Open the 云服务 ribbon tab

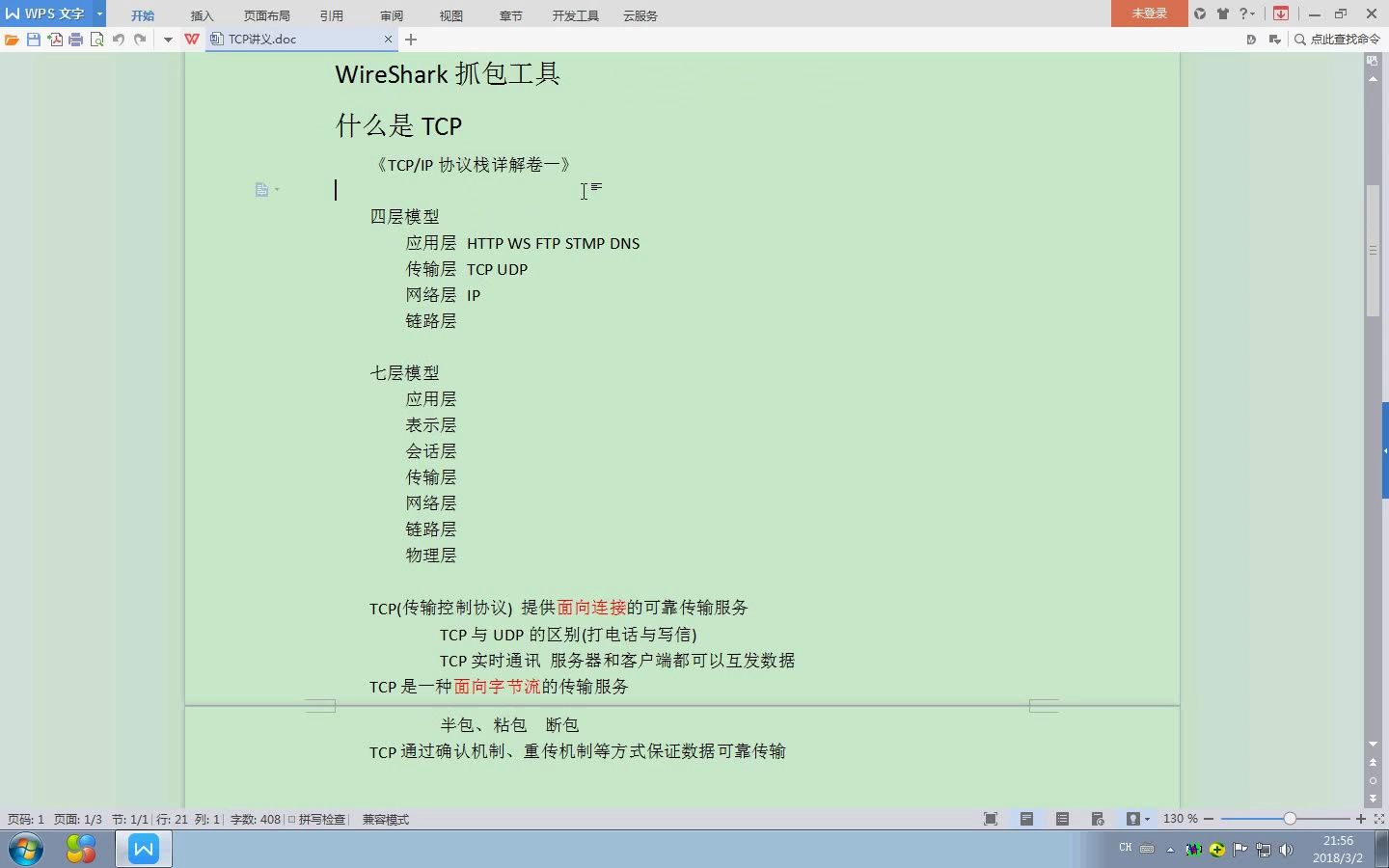coord(640,15)
